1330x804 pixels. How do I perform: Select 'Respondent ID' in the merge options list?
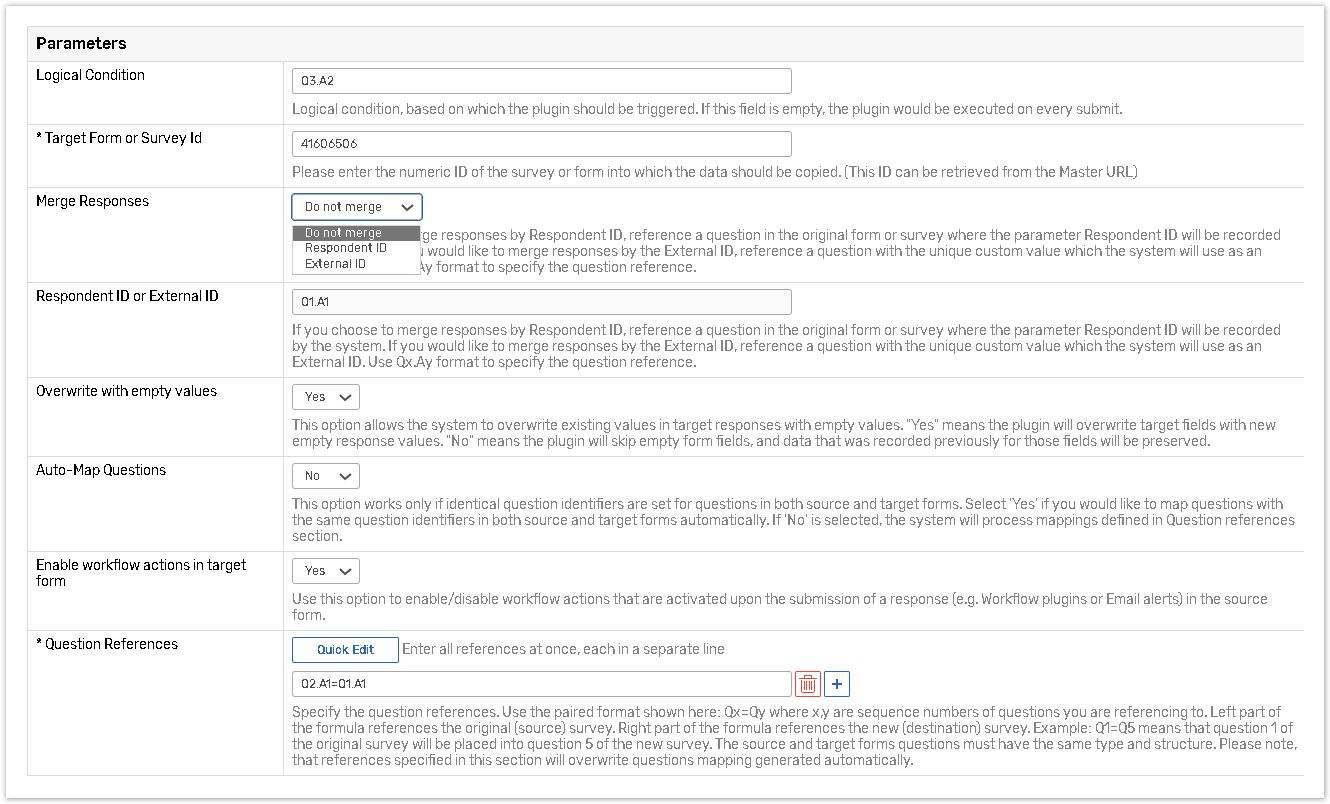(x=345, y=248)
